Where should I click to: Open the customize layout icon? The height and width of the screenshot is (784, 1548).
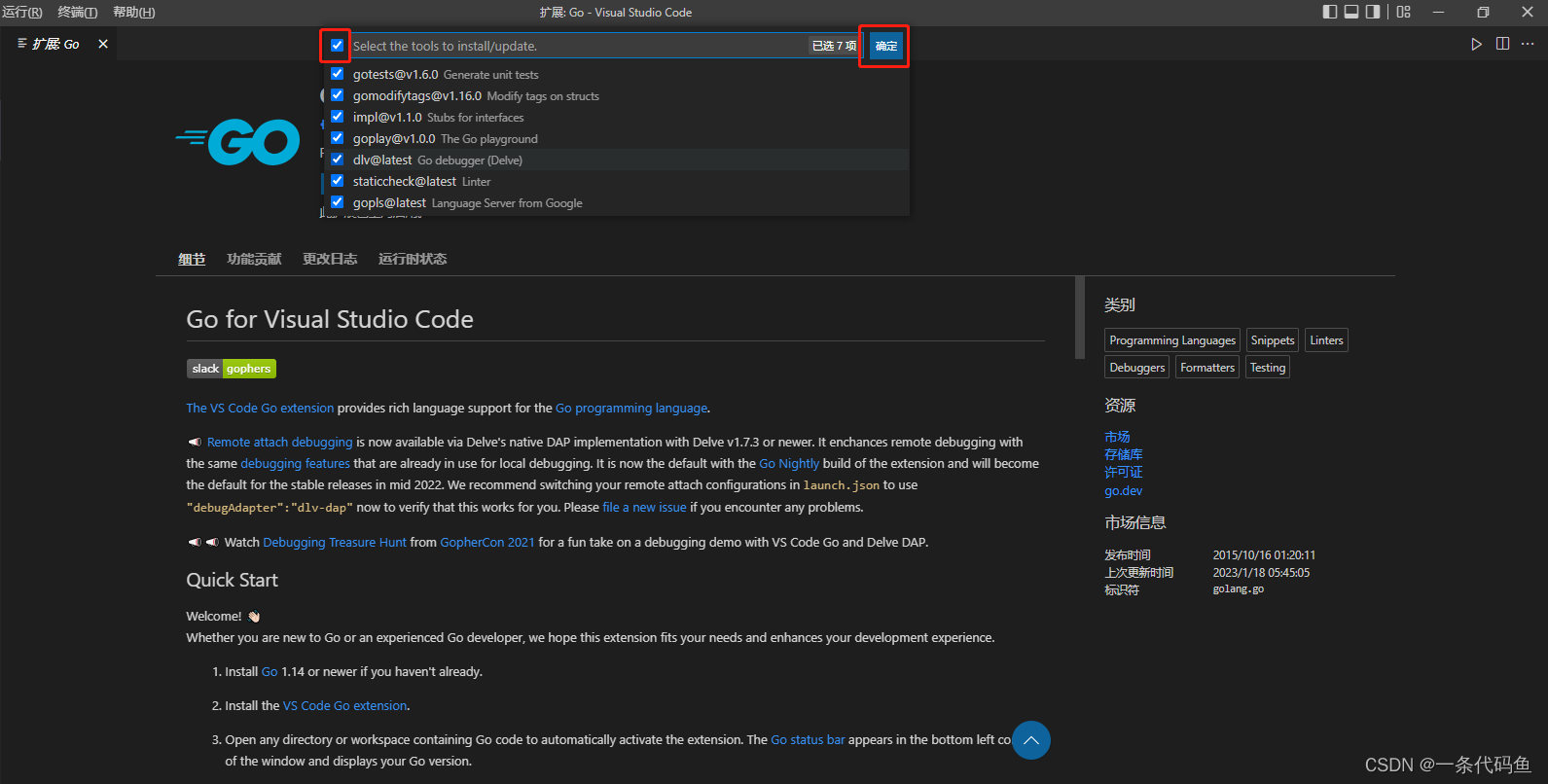(x=1403, y=12)
